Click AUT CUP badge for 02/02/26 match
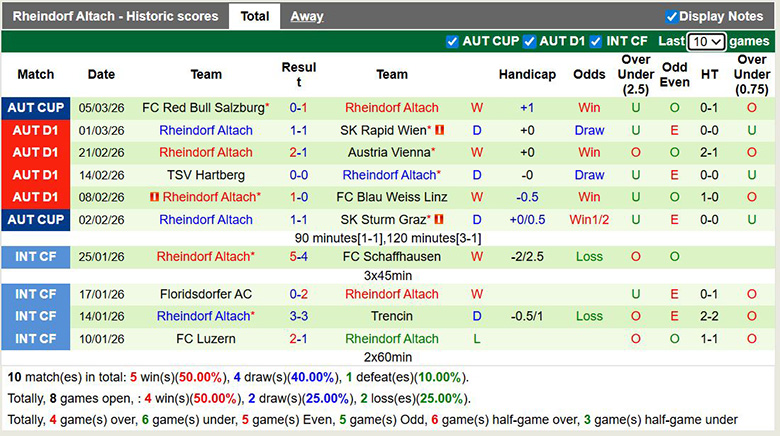Image resolution: width=780 pixels, height=436 pixels. click(36, 219)
